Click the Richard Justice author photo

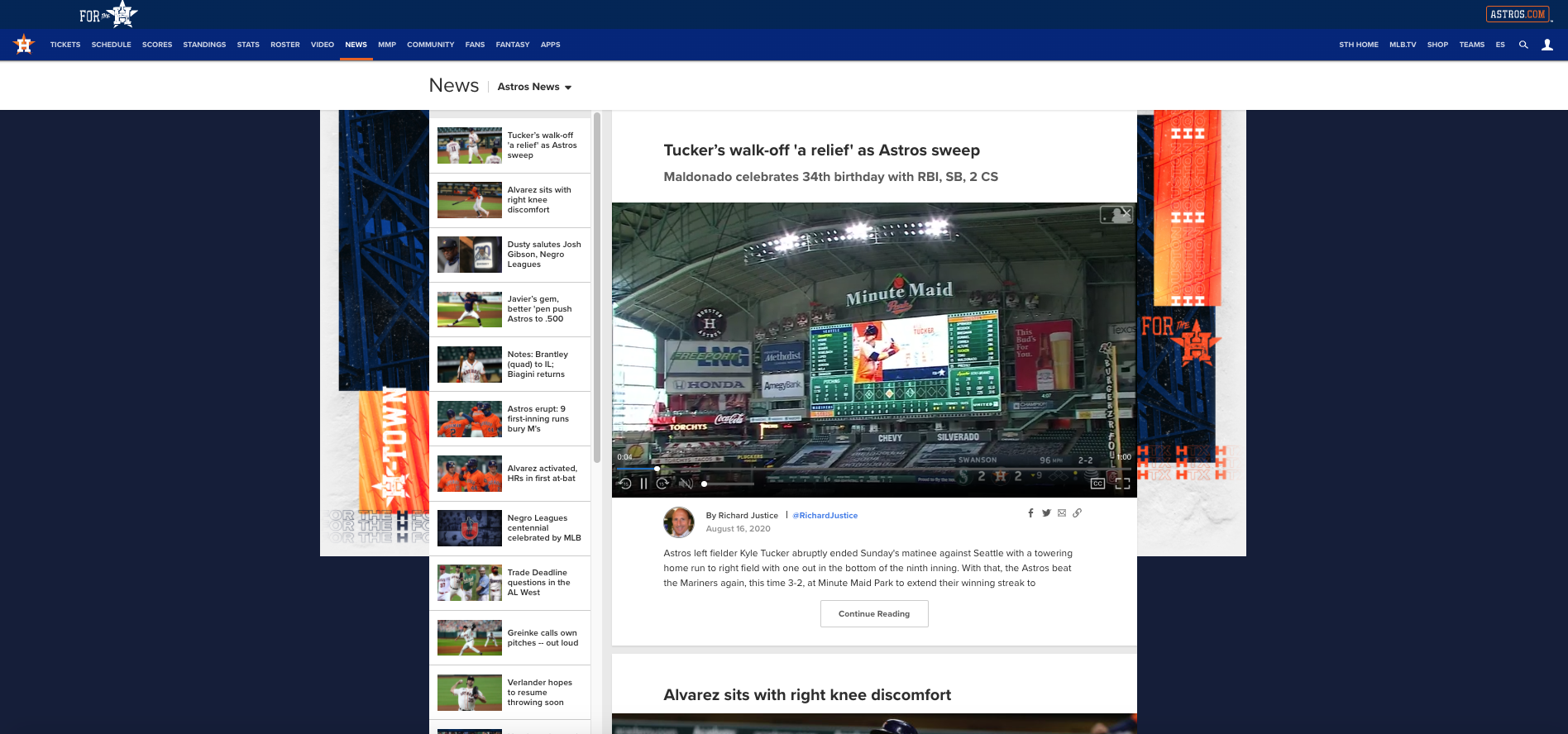click(679, 522)
